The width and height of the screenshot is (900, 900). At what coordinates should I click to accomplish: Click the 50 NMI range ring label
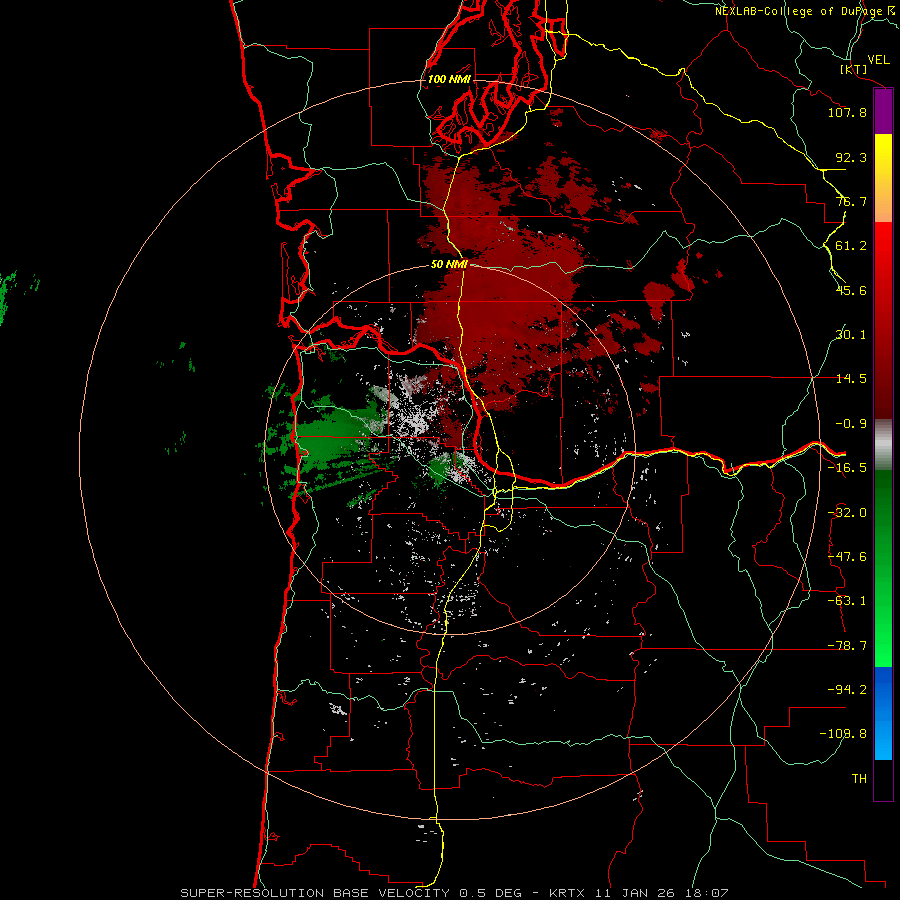[449, 264]
